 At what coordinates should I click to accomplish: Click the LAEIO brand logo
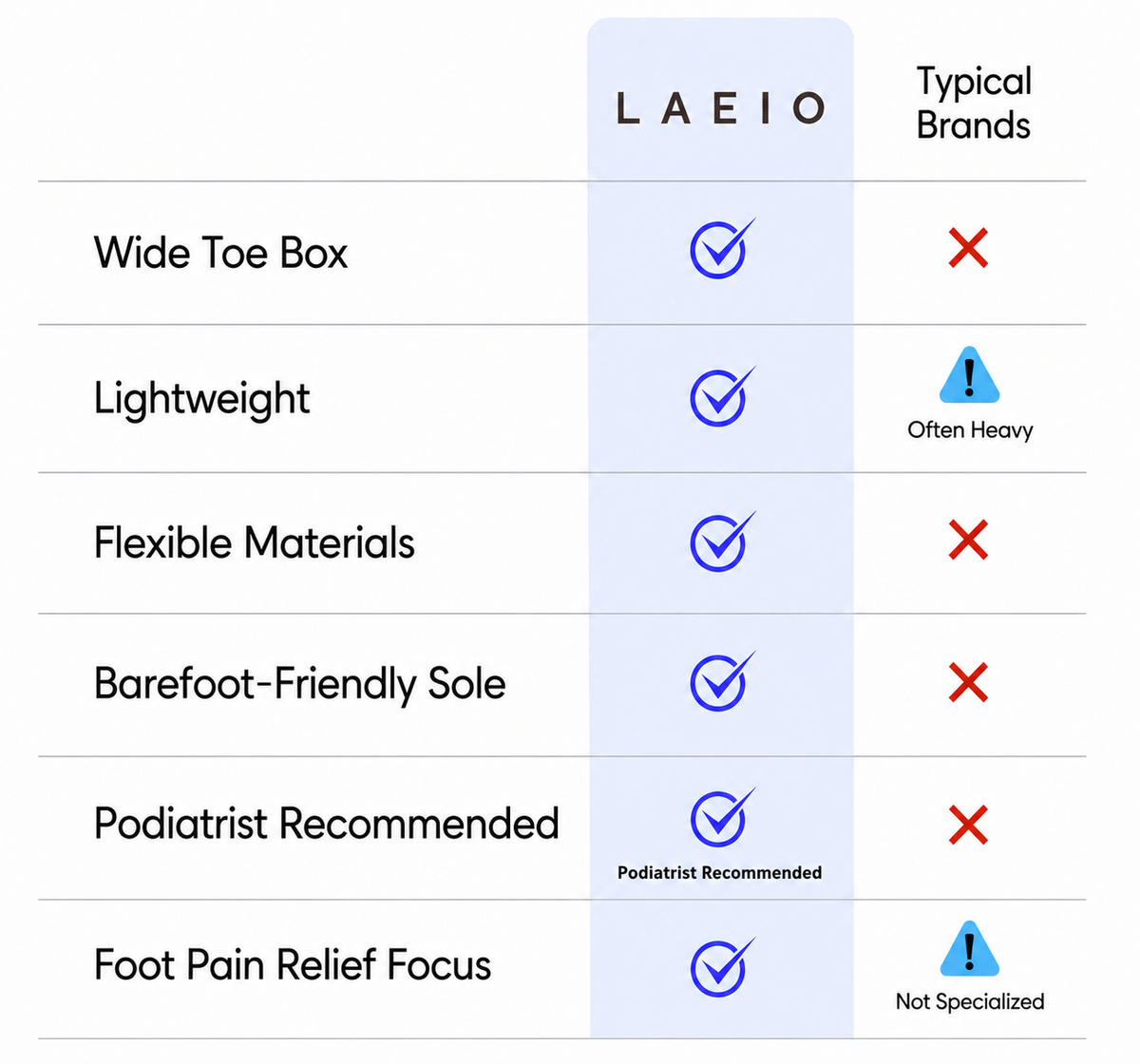720,108
